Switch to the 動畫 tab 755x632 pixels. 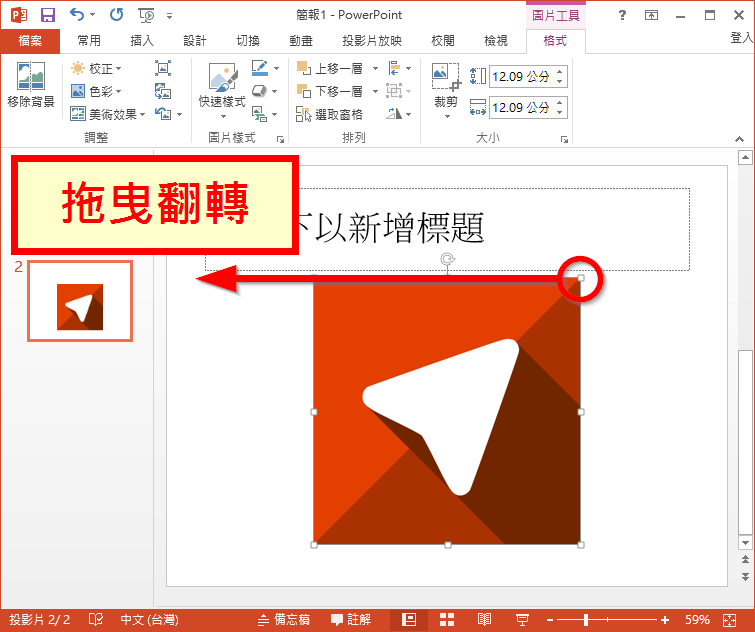click(x=301, y=41)
